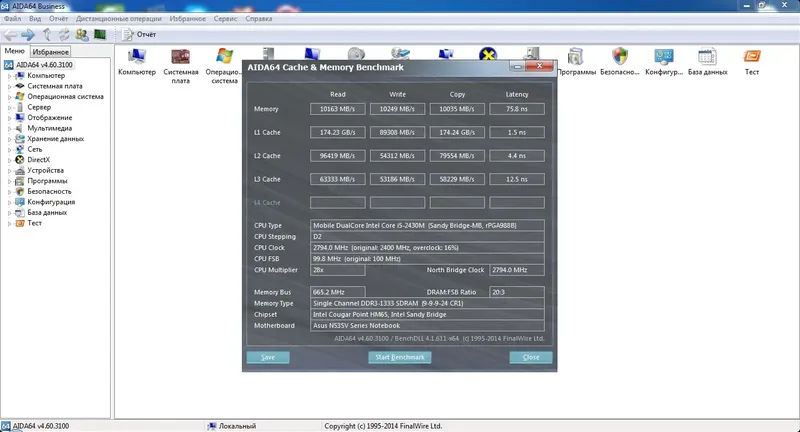Image resolution: width=800 pixels, height=432 pixels.
Task: Click the DirectX icon behind the benchmark dialog
Action: coord(488,54)
